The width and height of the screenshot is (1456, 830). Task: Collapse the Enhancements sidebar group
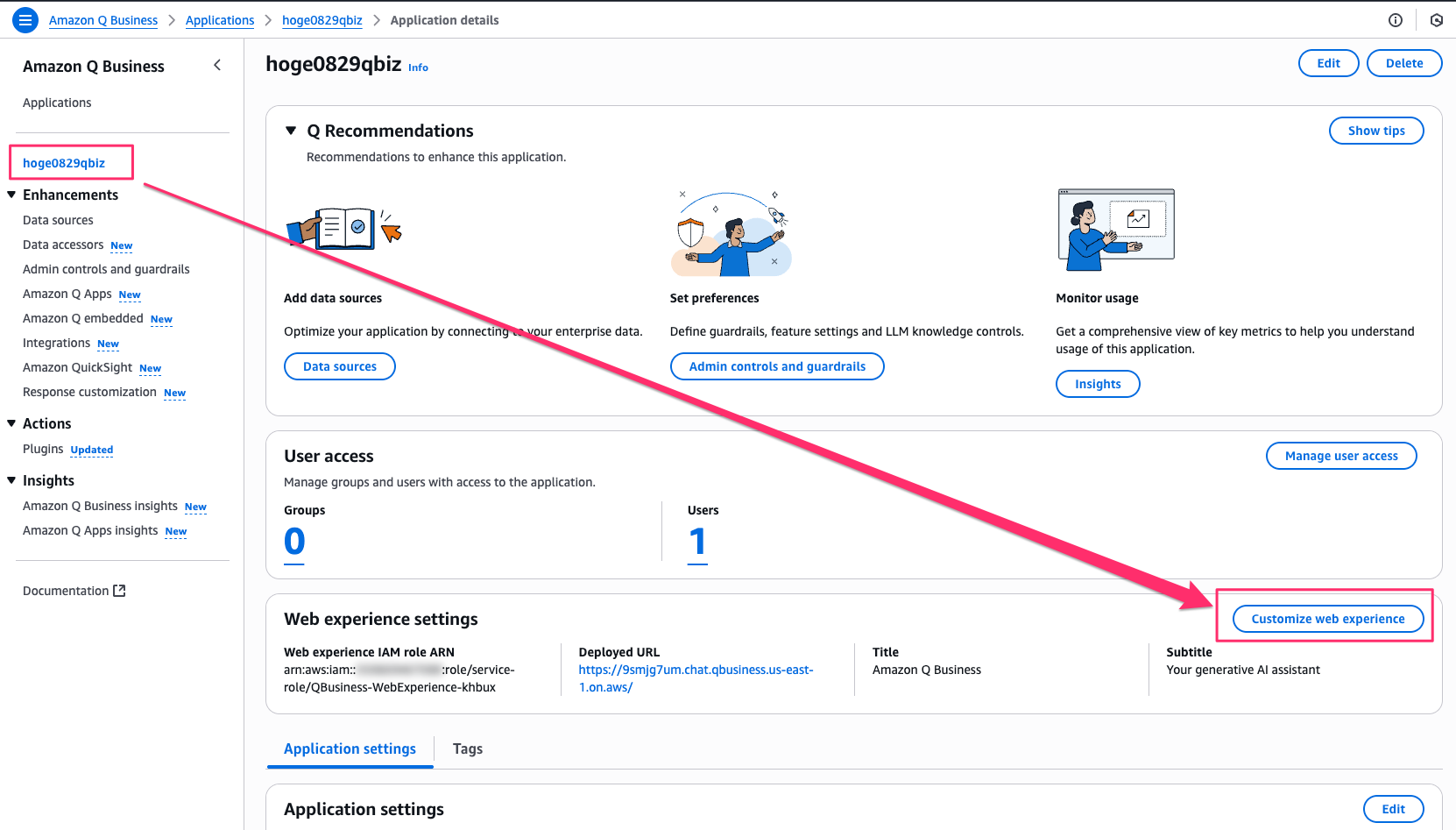pyautogui.click(x=11, y=195)
